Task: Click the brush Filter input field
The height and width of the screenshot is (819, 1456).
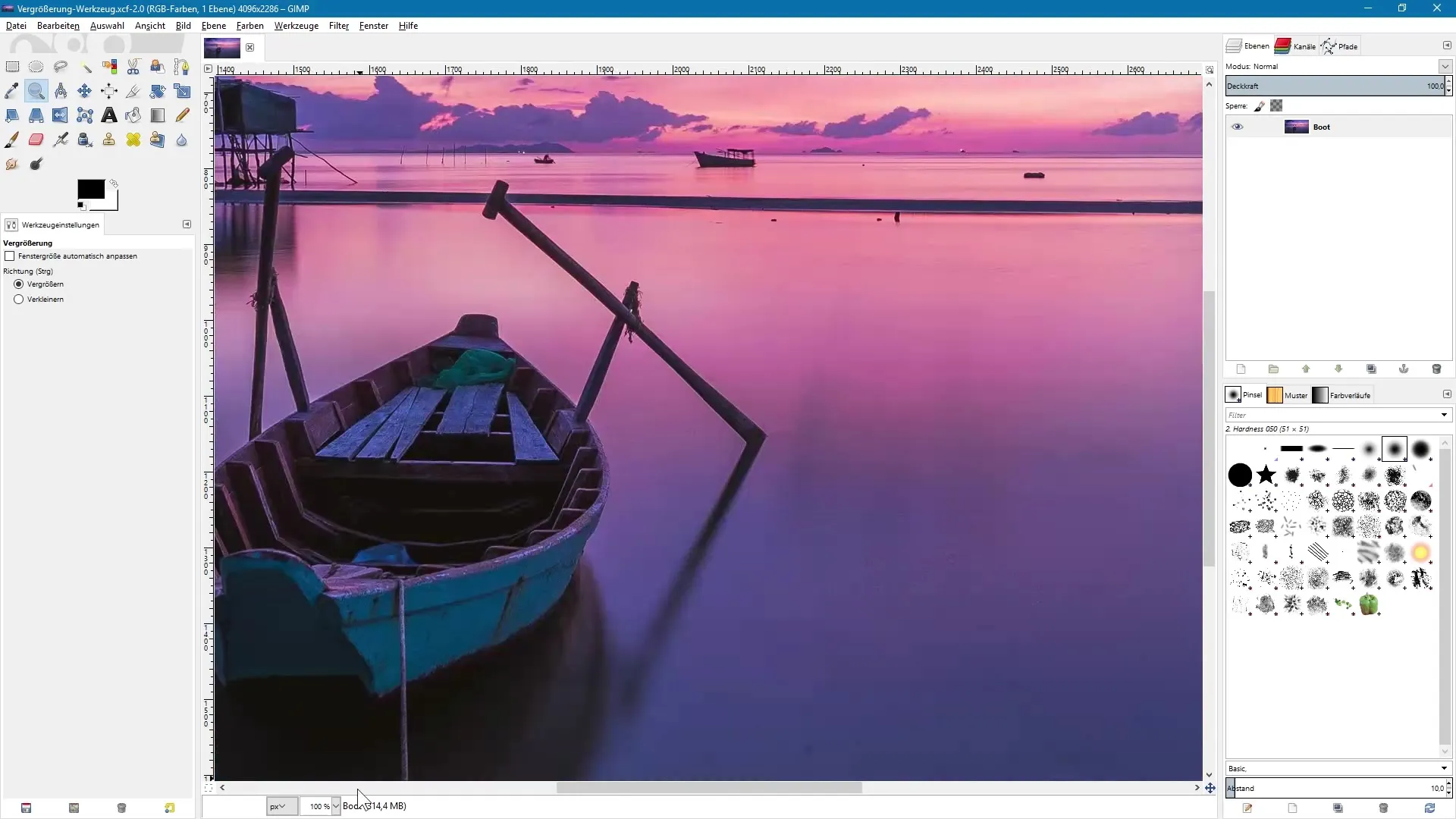Action: pos(1331,415)
